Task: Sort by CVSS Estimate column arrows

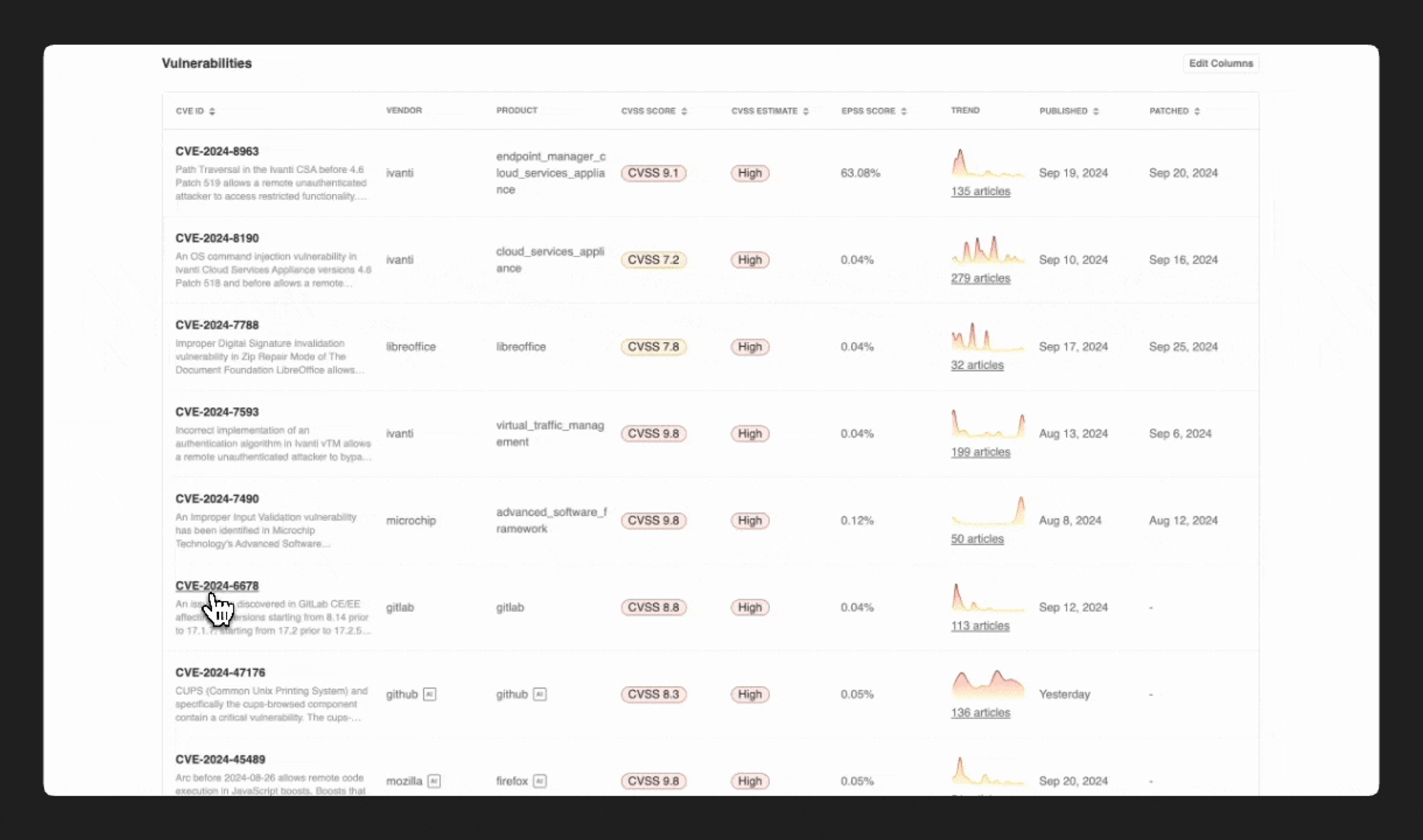Action: click(x=805, y=111)
